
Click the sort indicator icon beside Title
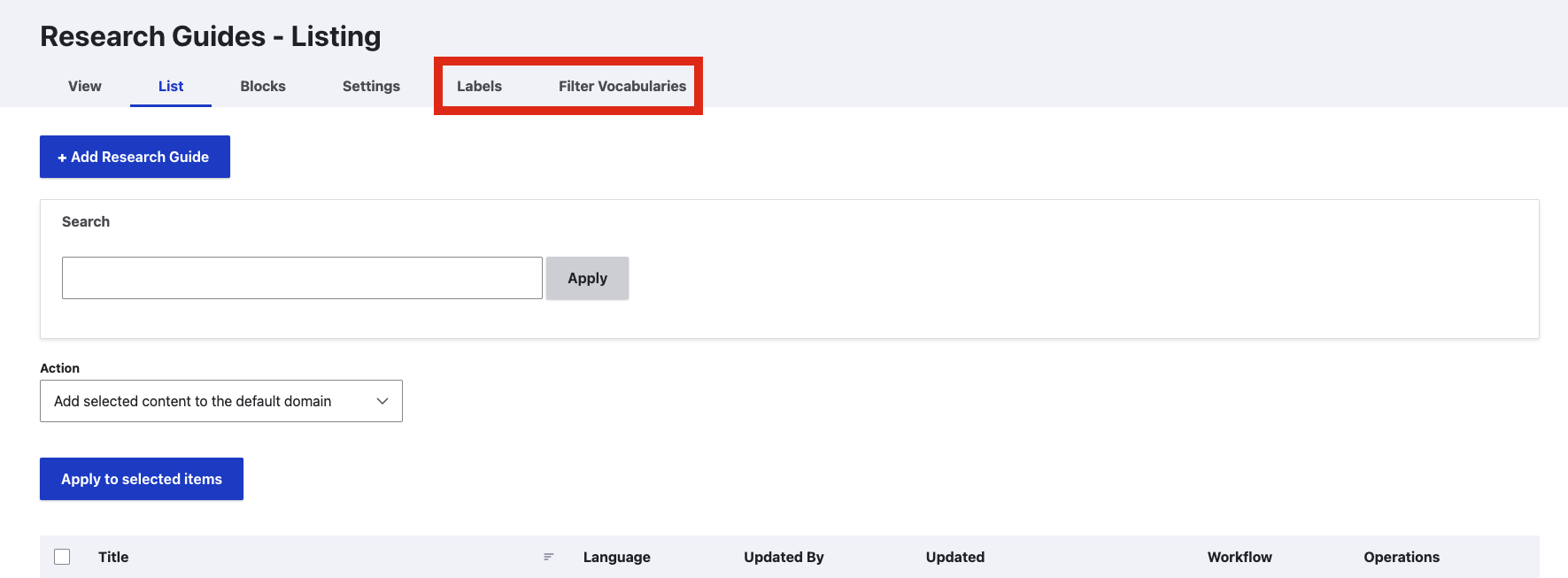tap(549, 557)
